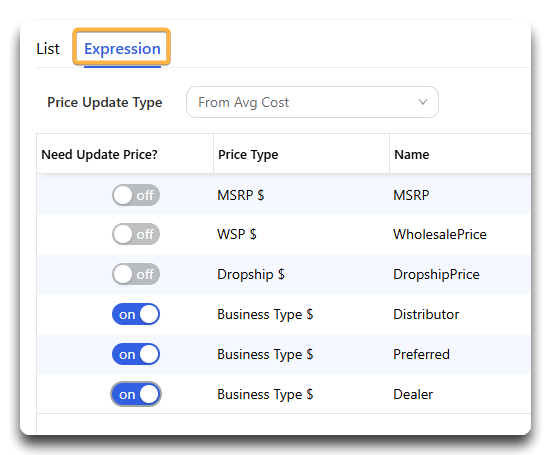
Task: Click the dropdown chevron arrow icon
Action: point(423,102)
